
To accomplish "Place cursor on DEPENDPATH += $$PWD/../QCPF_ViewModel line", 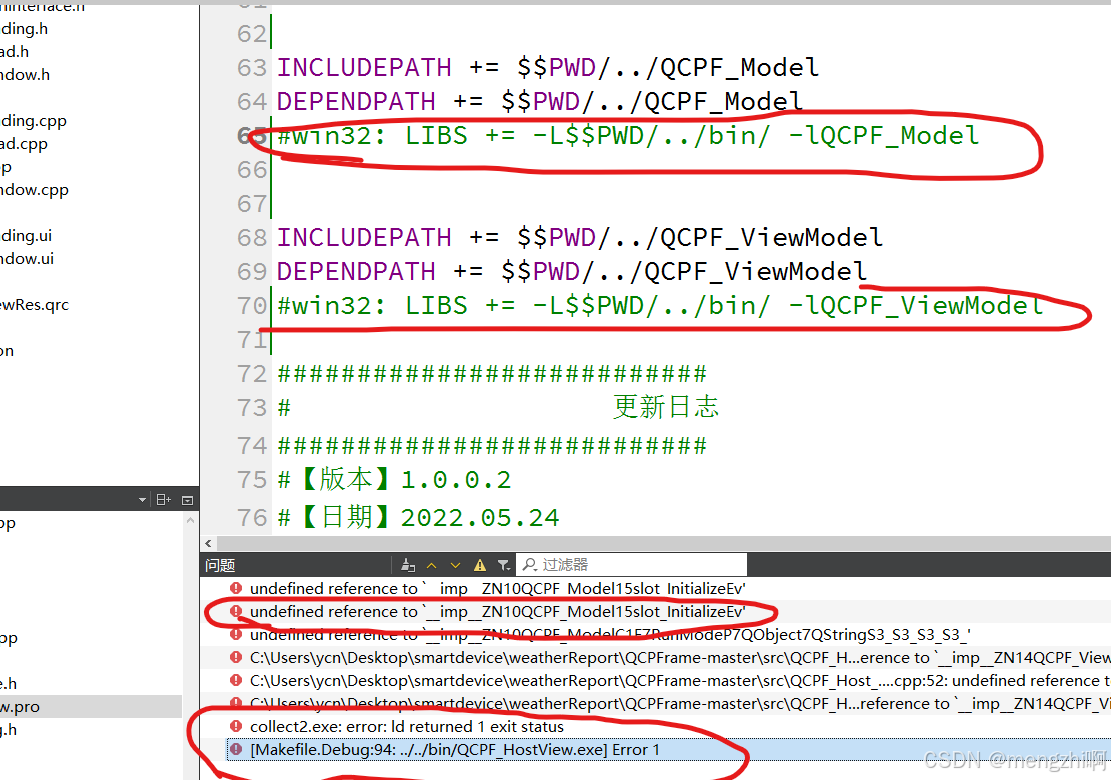I will pyautogui.click(x=572, y=271).
